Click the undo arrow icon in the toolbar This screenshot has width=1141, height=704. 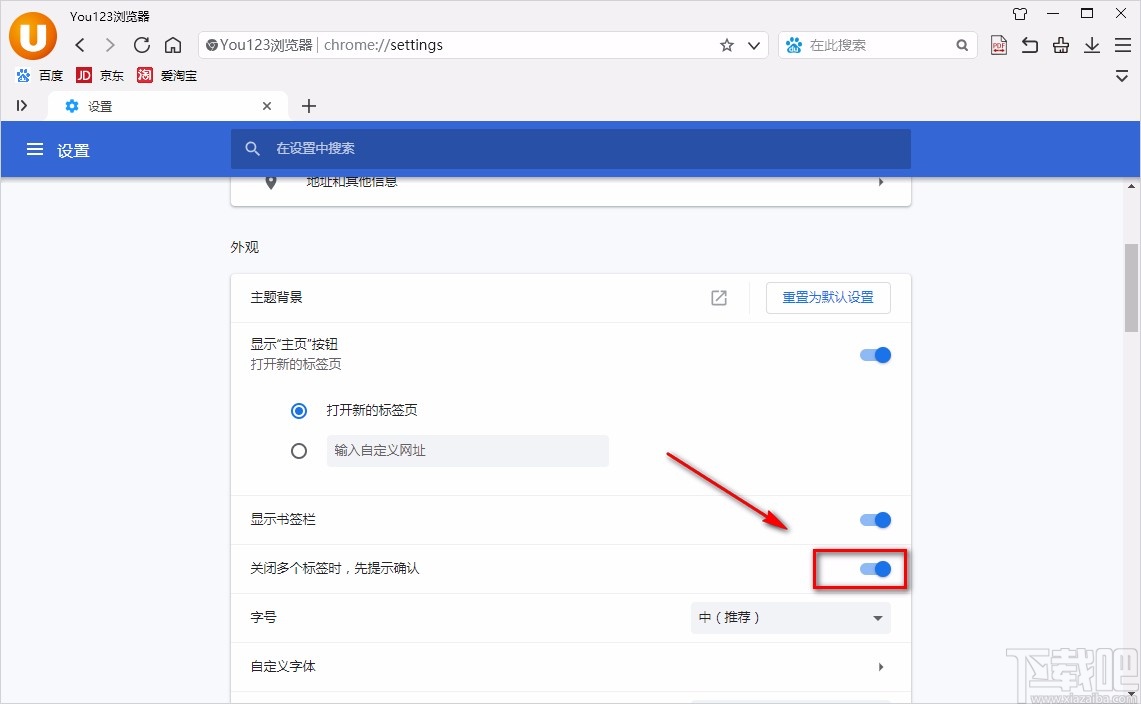tap(1030, 45)
